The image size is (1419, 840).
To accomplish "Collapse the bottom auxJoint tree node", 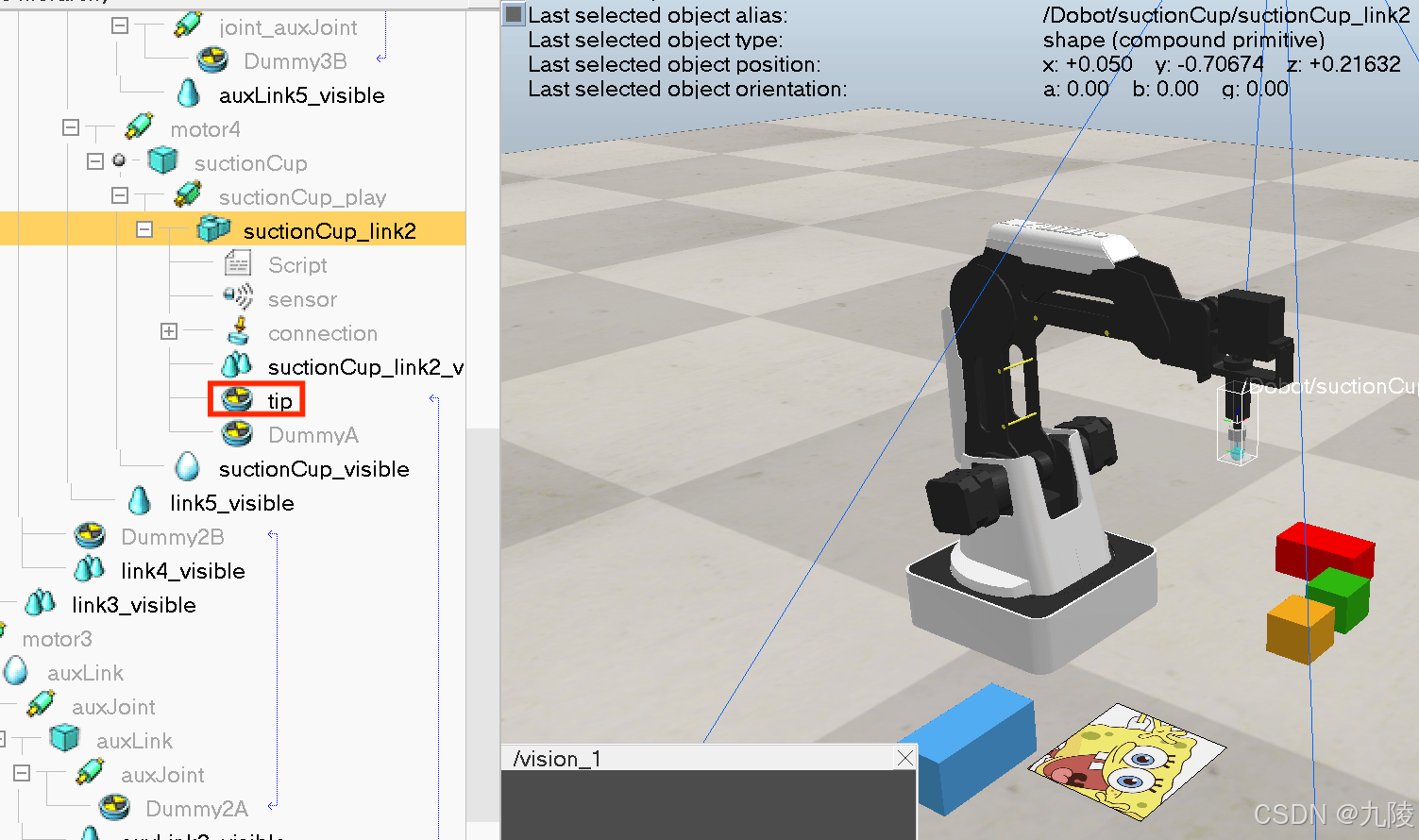I will point(22,774).
